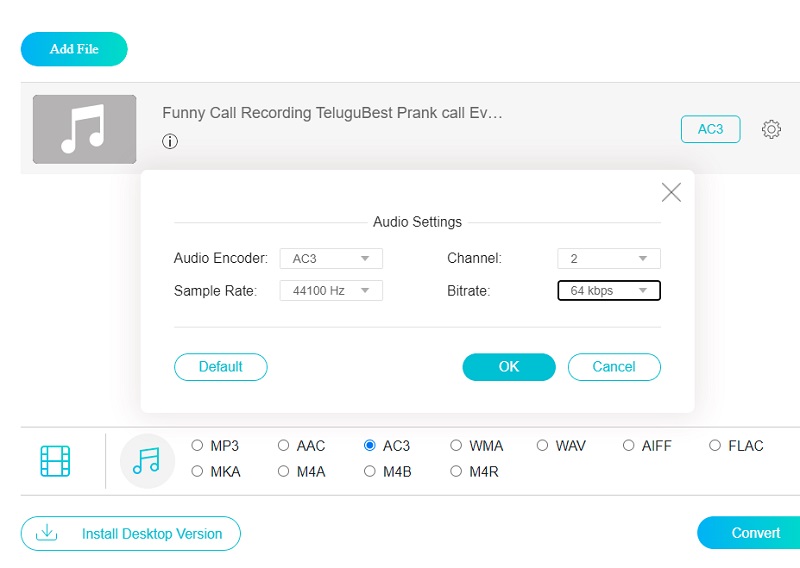This screenshot has height=568, width=800.
Task: Click the AC3 output format badge
Action: [x=710, y=129]
